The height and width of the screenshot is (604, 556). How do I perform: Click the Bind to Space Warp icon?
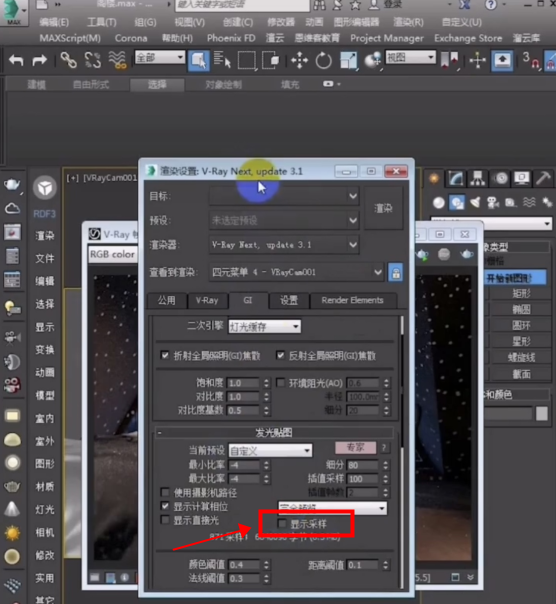(118, 60)
